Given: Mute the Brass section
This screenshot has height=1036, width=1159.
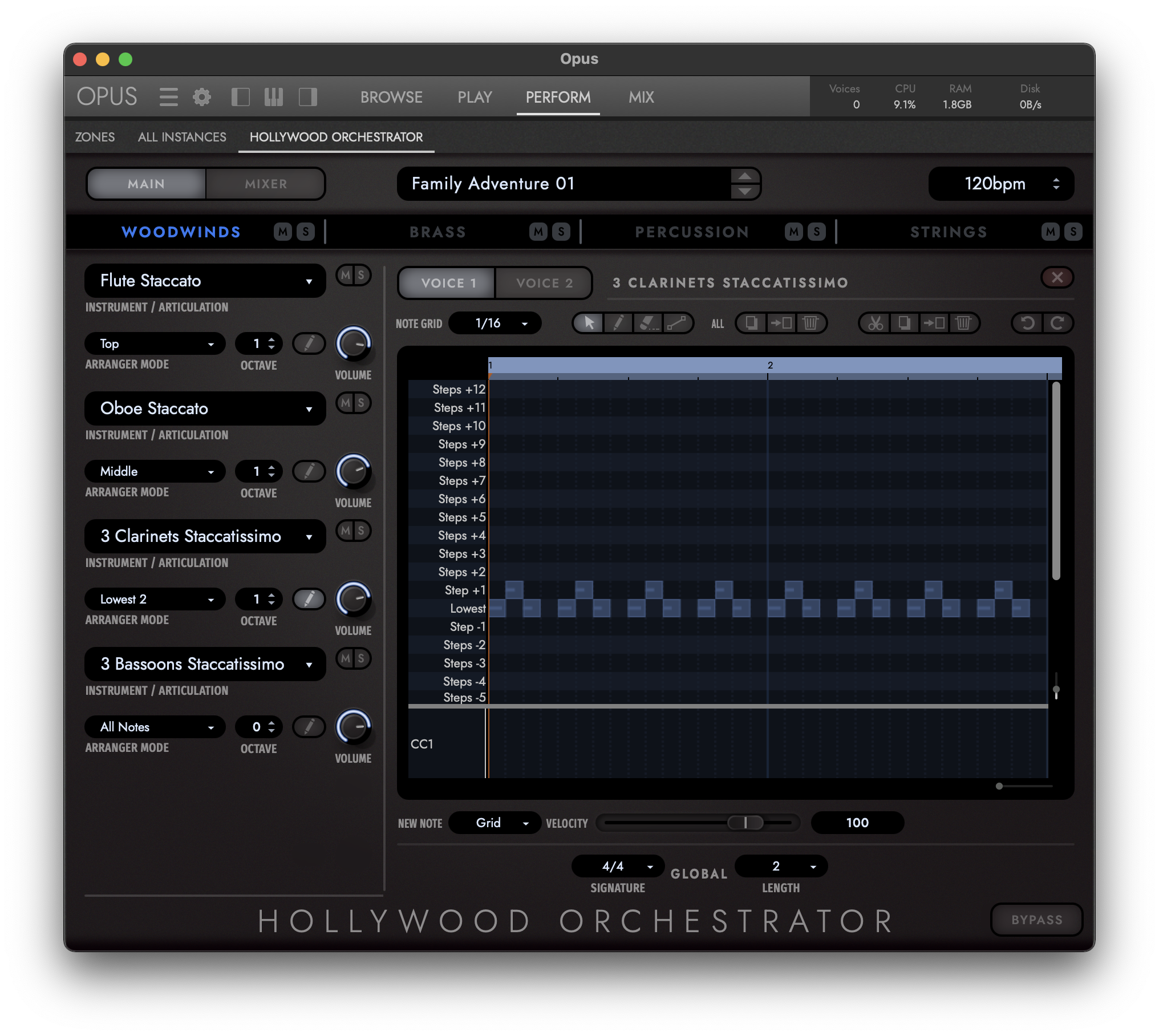Looking at the screenshot, I should coord(538,232).
